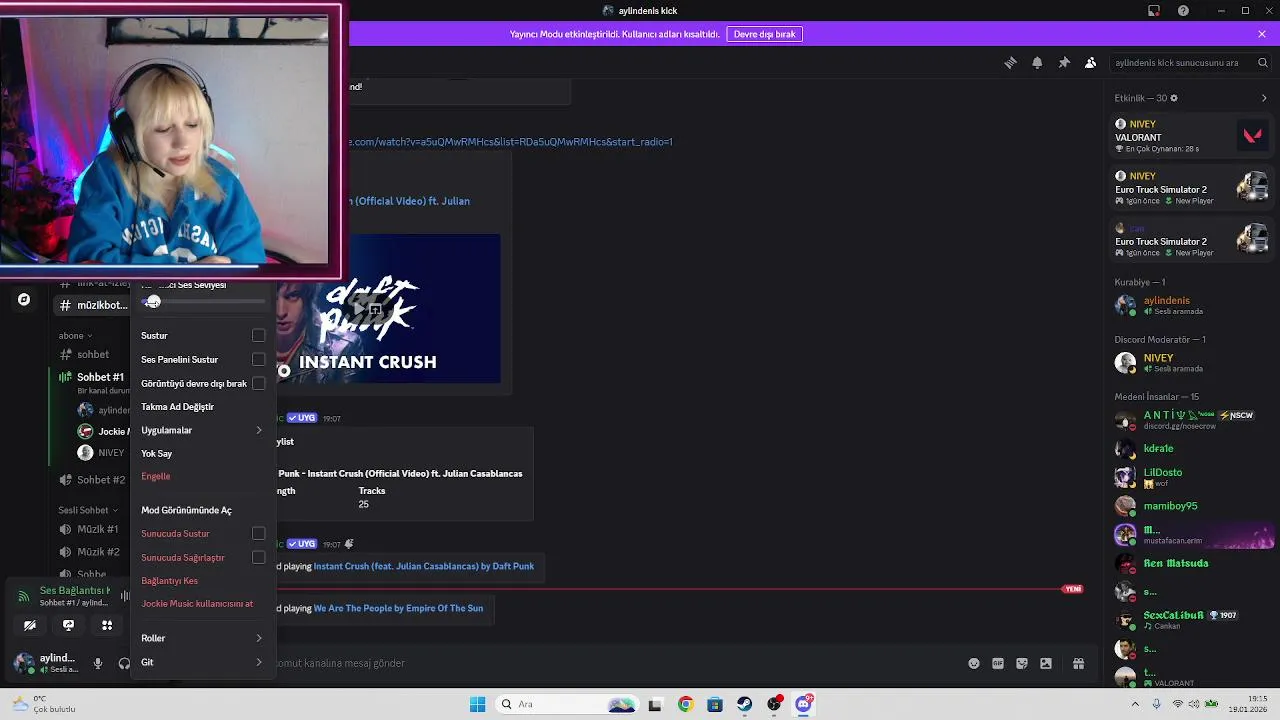The height and width of the screenshot is (720, 1280).
Task: Open the Windows Start menu
Action: [x=478, y=704]
